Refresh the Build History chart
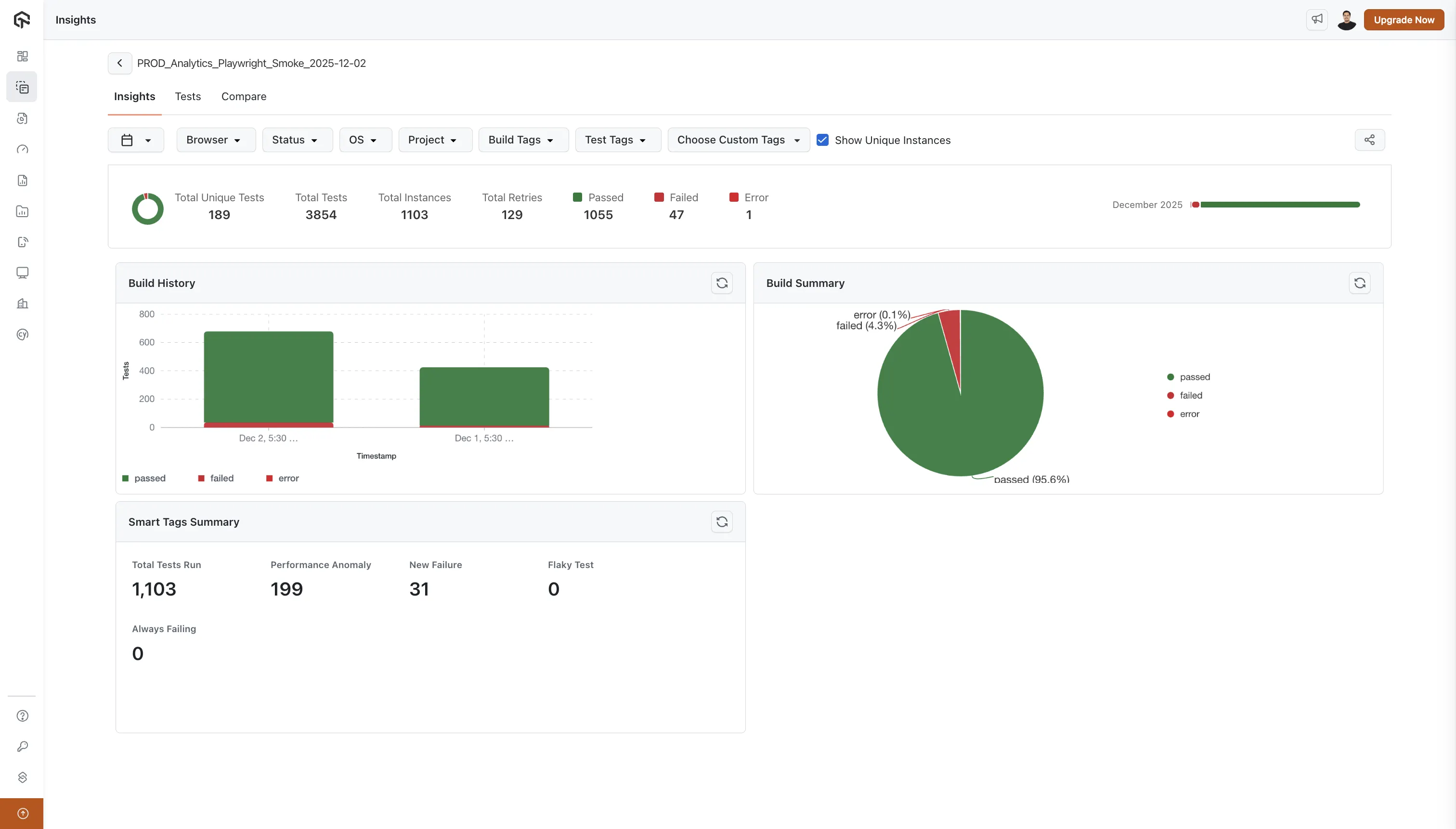 [721, 283]
